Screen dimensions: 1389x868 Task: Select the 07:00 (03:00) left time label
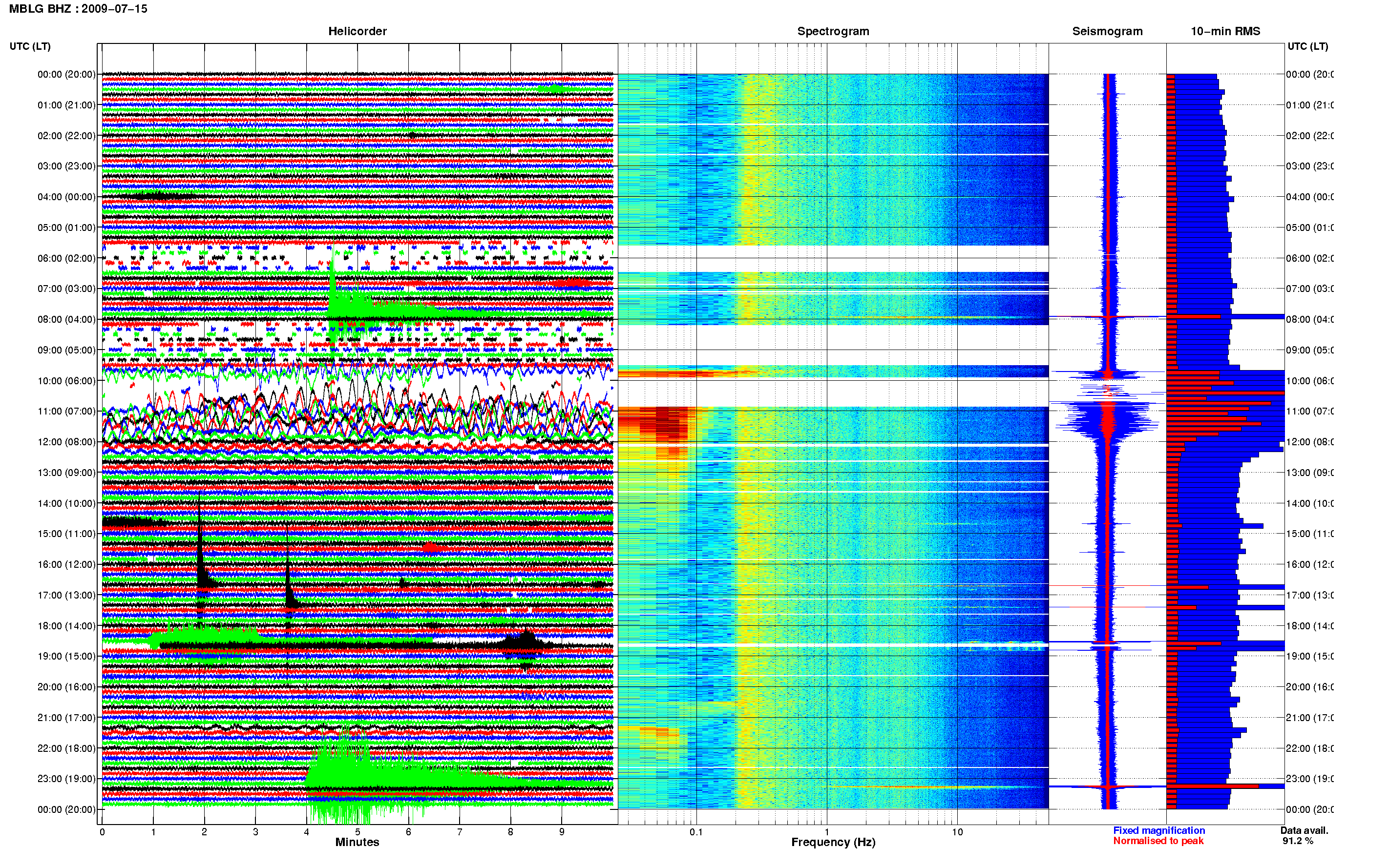[66, 288]
